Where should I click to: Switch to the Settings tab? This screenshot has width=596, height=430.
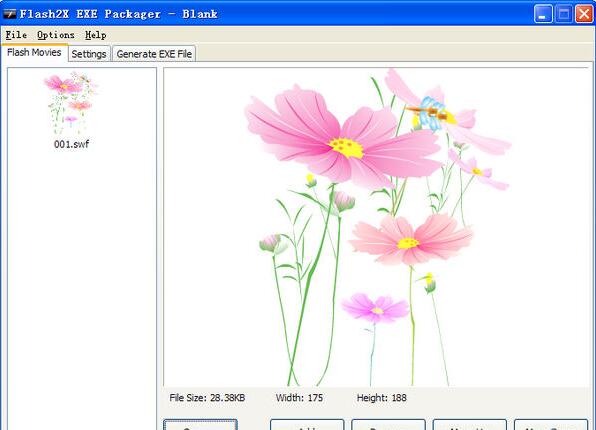(x=89, y=54)
